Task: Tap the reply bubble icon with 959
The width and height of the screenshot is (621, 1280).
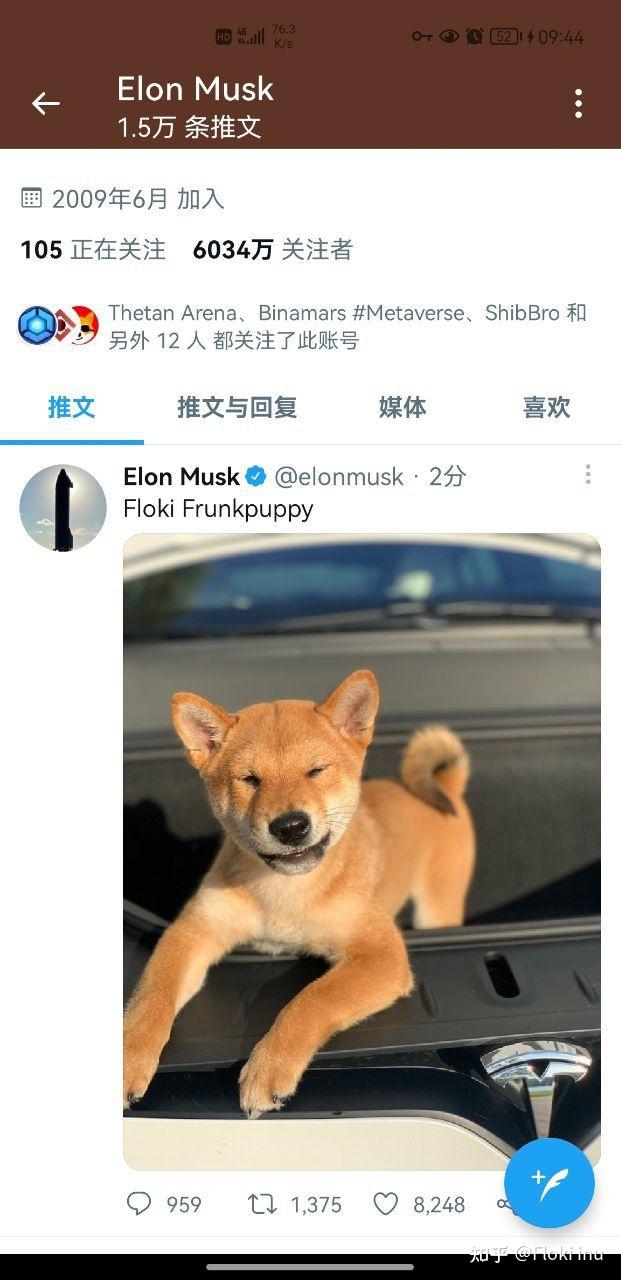Action: point(139,1204)
